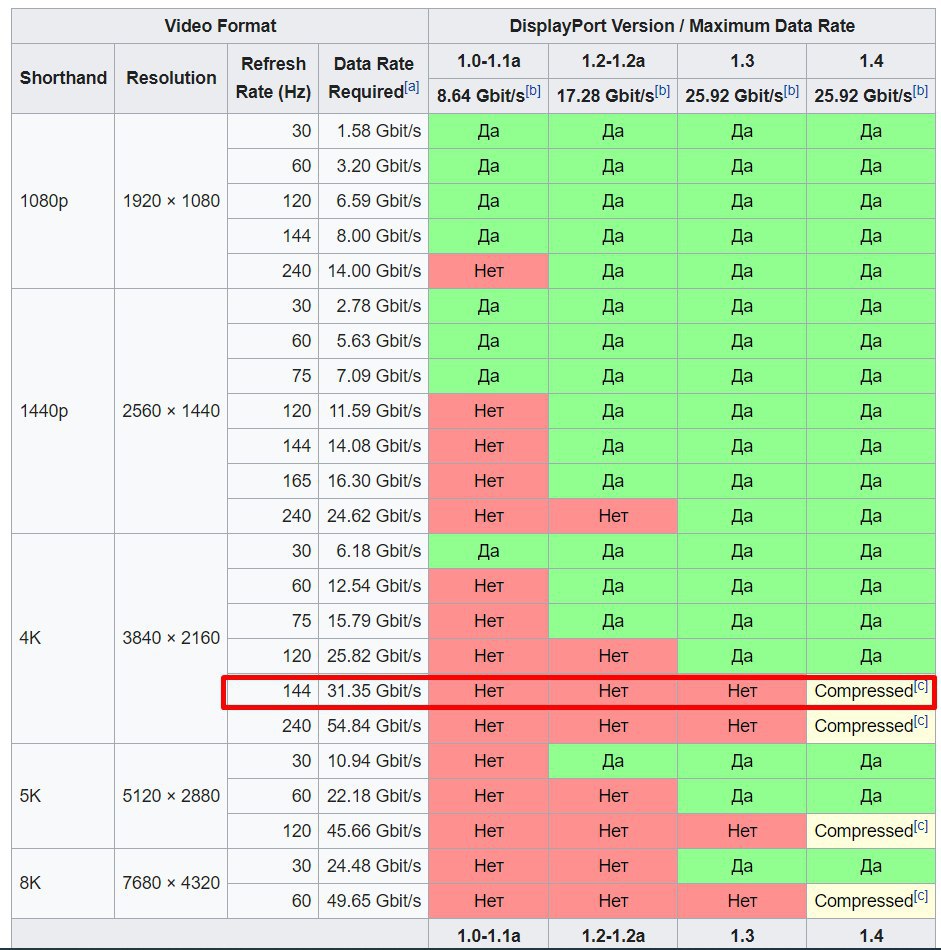Open footnote [c] in the 49.65 Gbit/s row
Screen dimensions: 941x950
(921, 896)
